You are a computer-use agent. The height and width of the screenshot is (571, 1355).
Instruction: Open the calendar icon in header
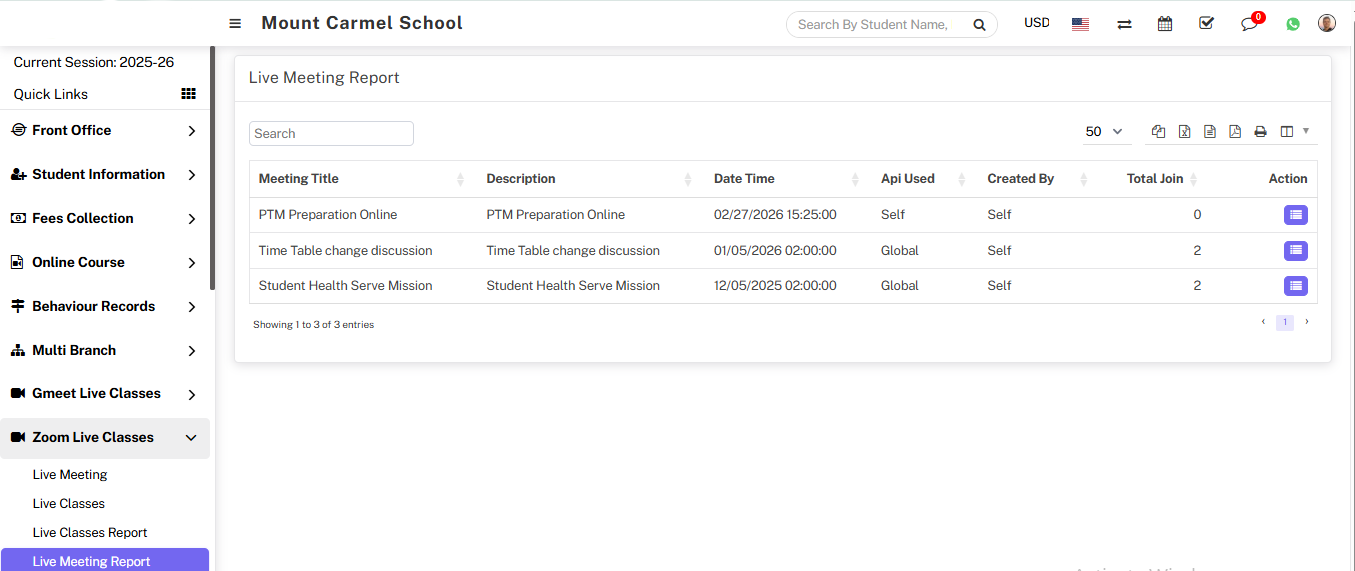(1165, 24)
